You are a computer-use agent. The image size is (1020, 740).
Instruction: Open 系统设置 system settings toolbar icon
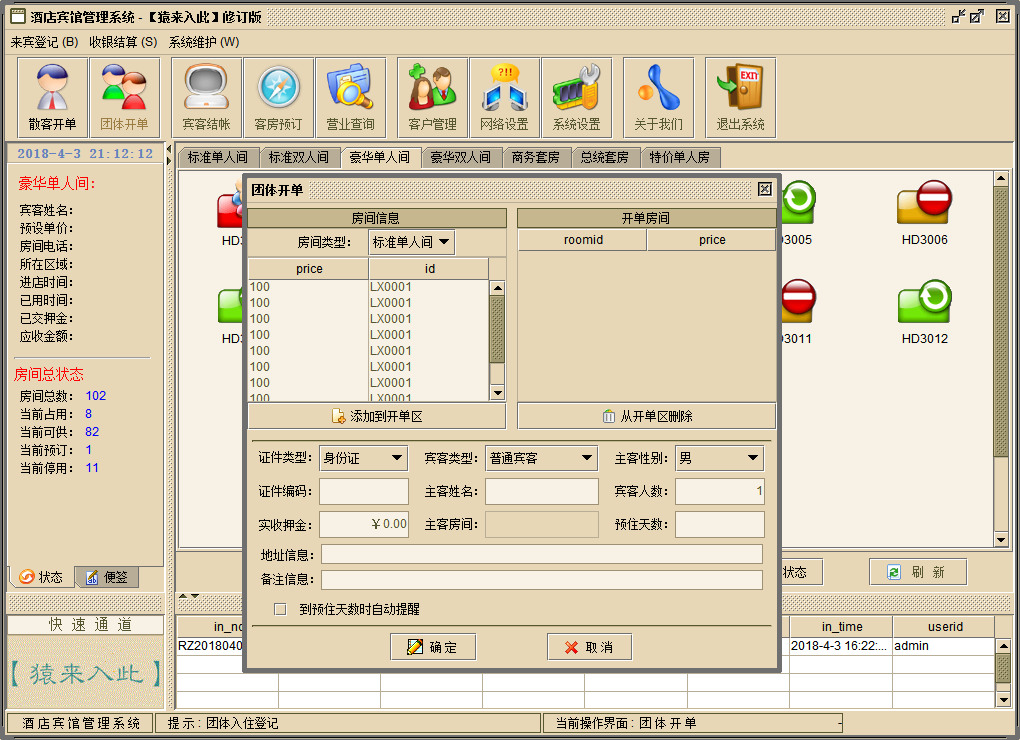point(577,98)
